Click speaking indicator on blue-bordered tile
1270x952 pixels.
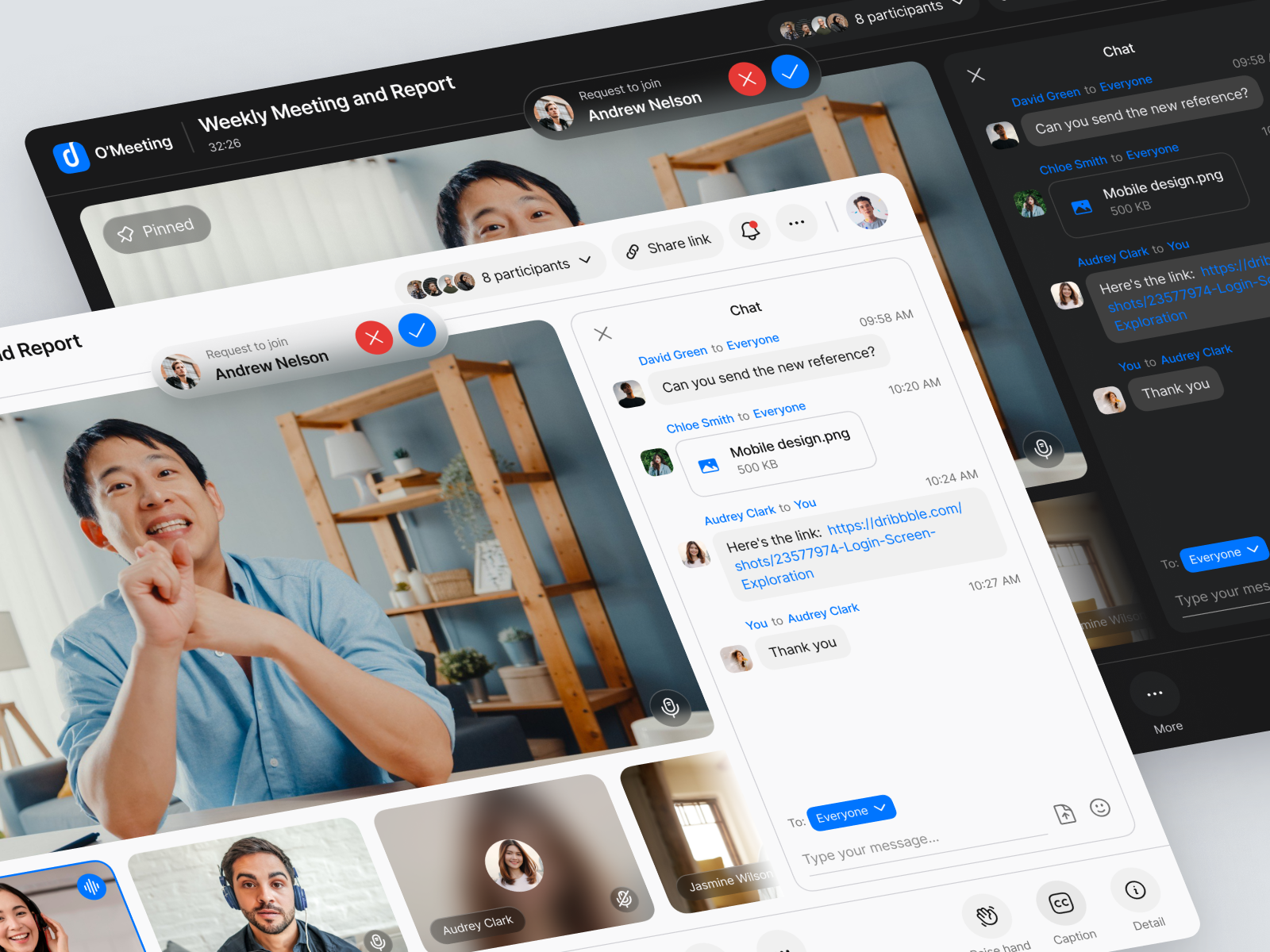tap(92, 886)
